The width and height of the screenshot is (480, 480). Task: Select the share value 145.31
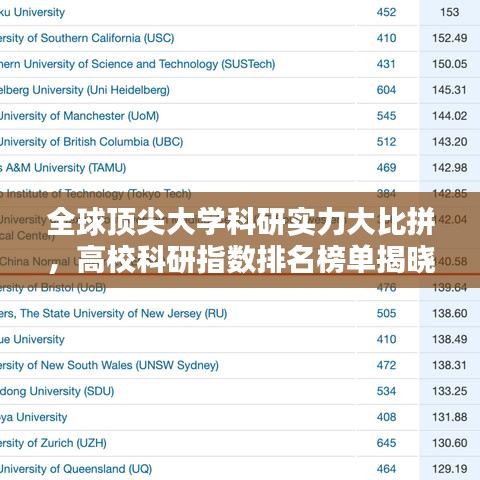450,90
